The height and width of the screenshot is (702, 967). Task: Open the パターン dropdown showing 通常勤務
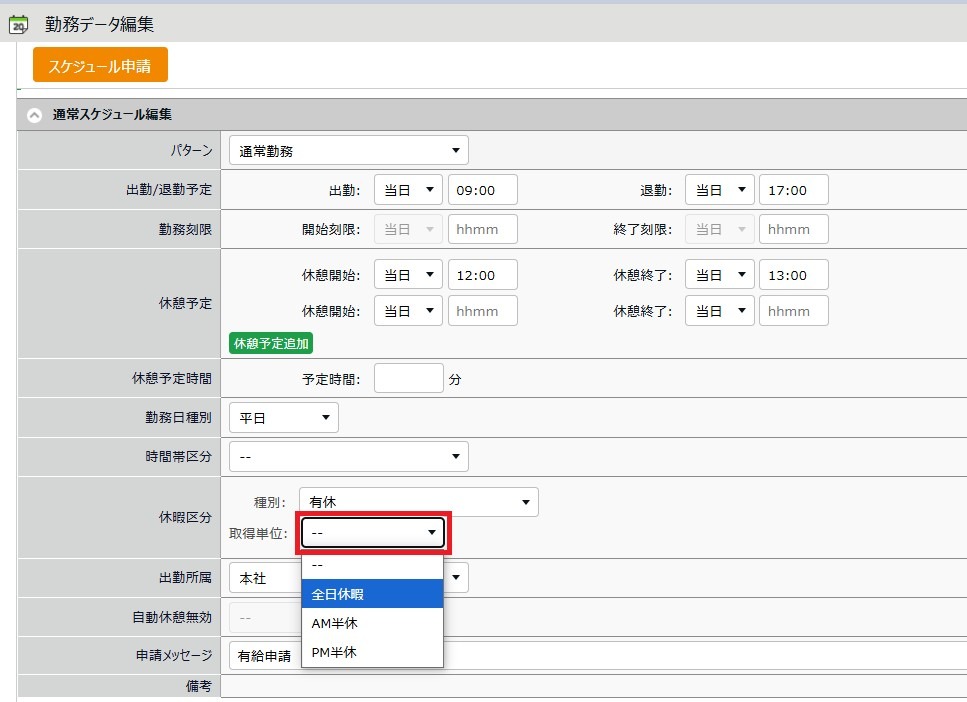click(x=348, y=151)
